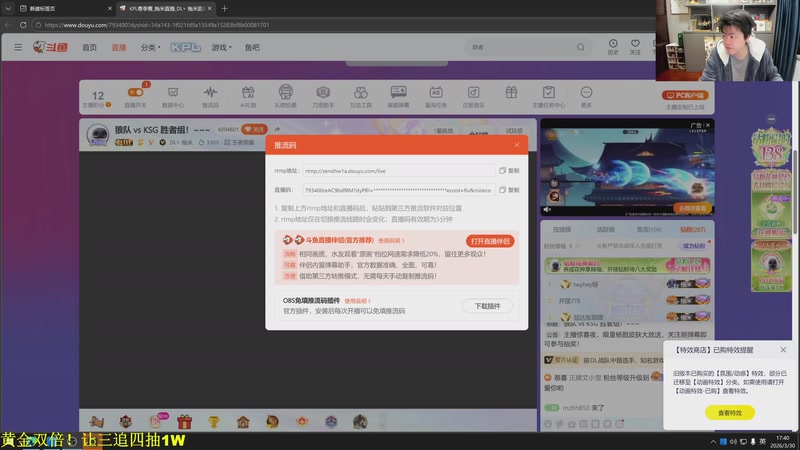Screen dimensions: 800x450
Task: Unmute the ad video speaker icon
Action: click(547, 209)
